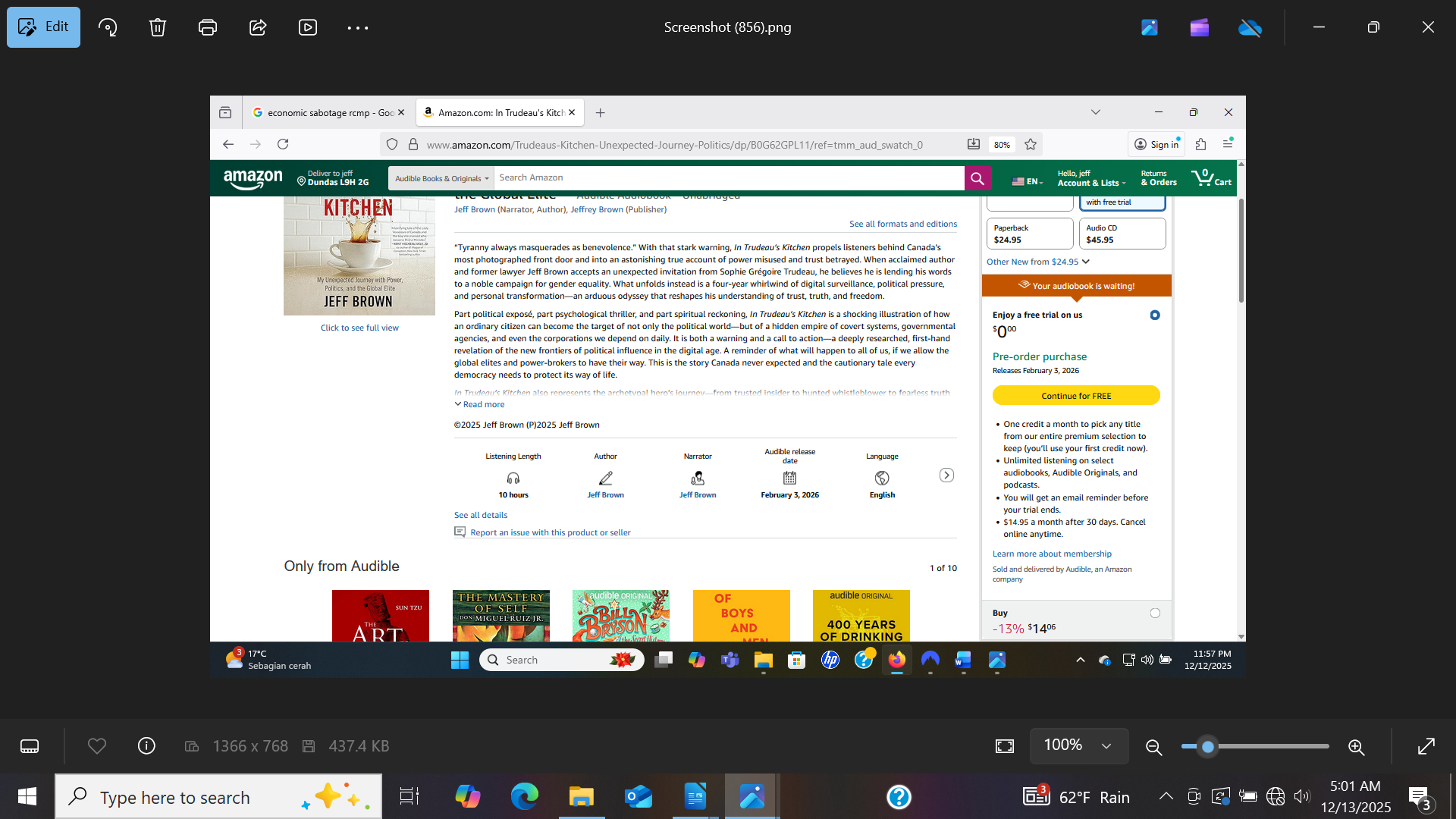This screenshot has width=1456, height=819.
Task: Open the Clipchamp icon in the top right
Action: 1199,27
